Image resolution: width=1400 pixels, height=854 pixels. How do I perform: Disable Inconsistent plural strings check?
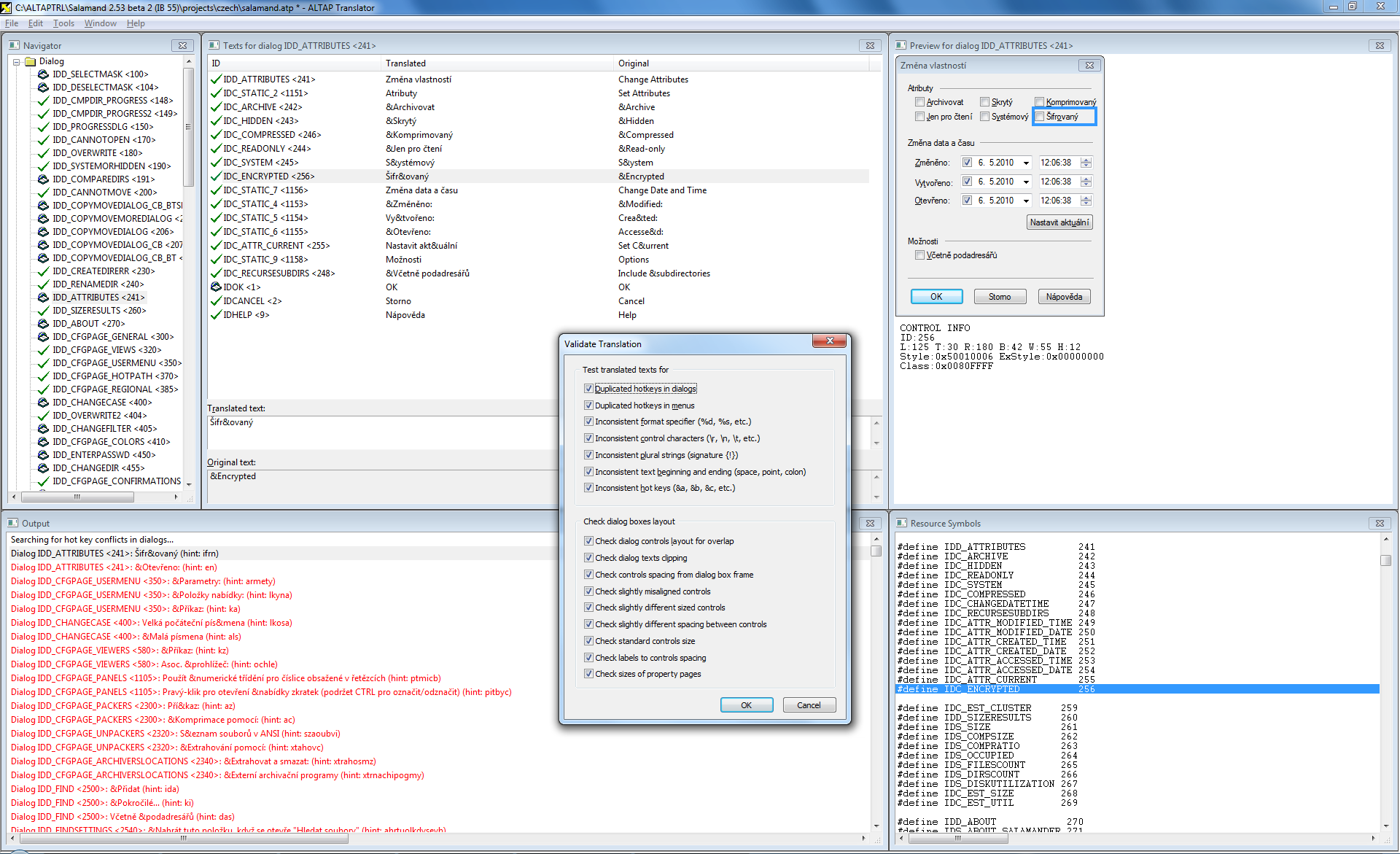click(588, 454)
